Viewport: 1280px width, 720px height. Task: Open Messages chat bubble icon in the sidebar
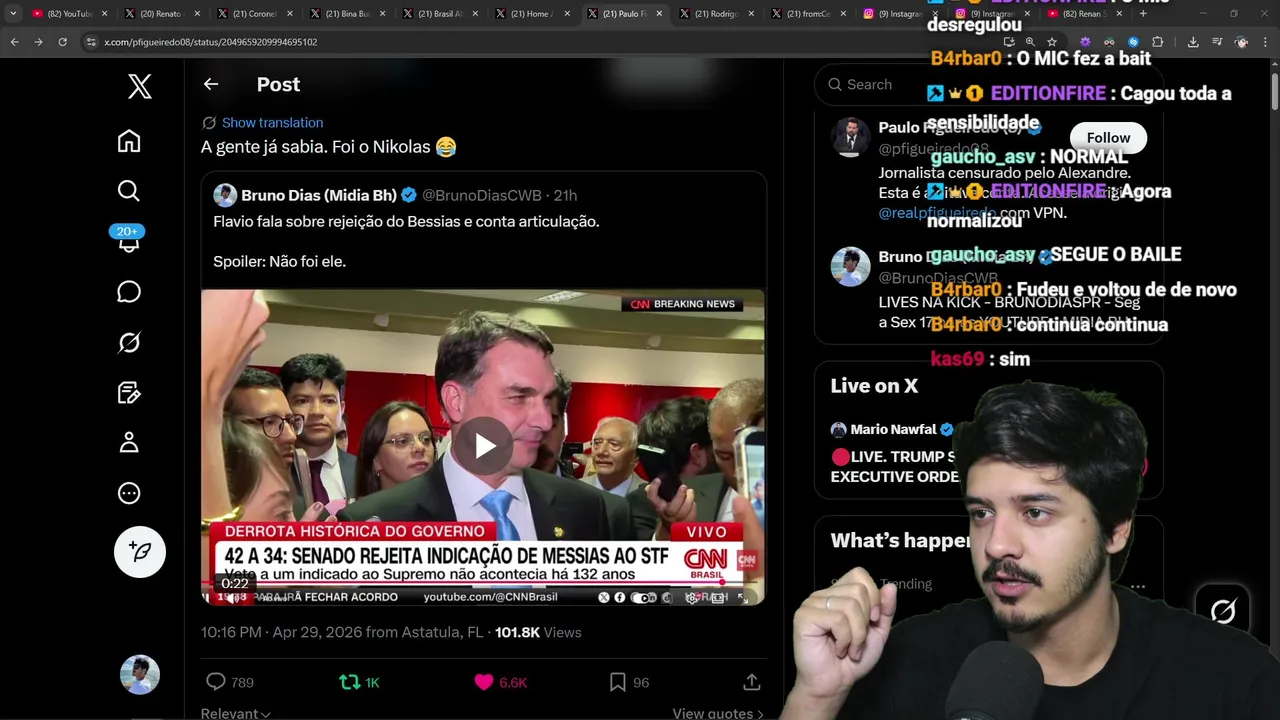[129, 292]
